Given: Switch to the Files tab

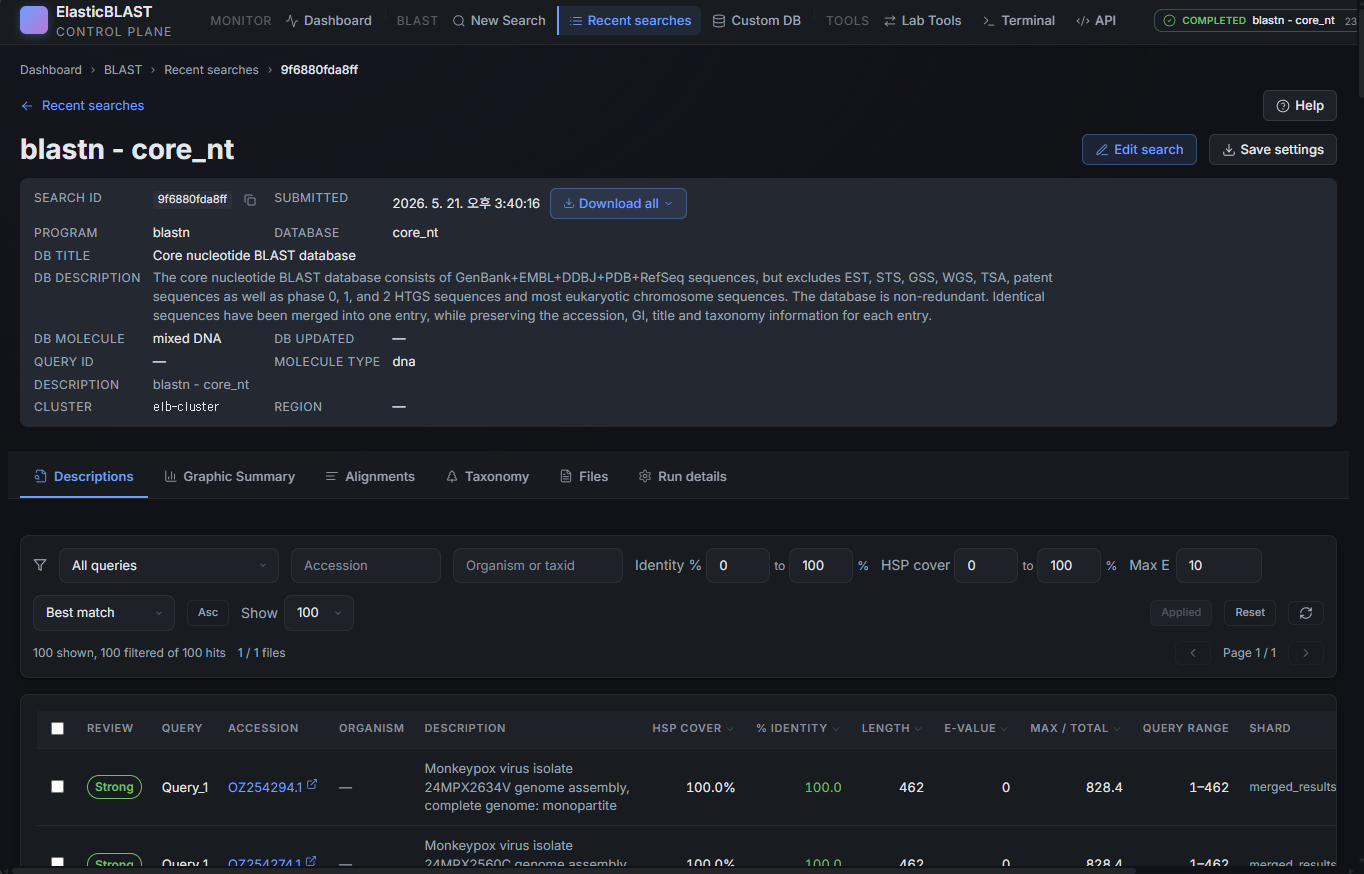Looking at the screenshot, I should 584,477.
